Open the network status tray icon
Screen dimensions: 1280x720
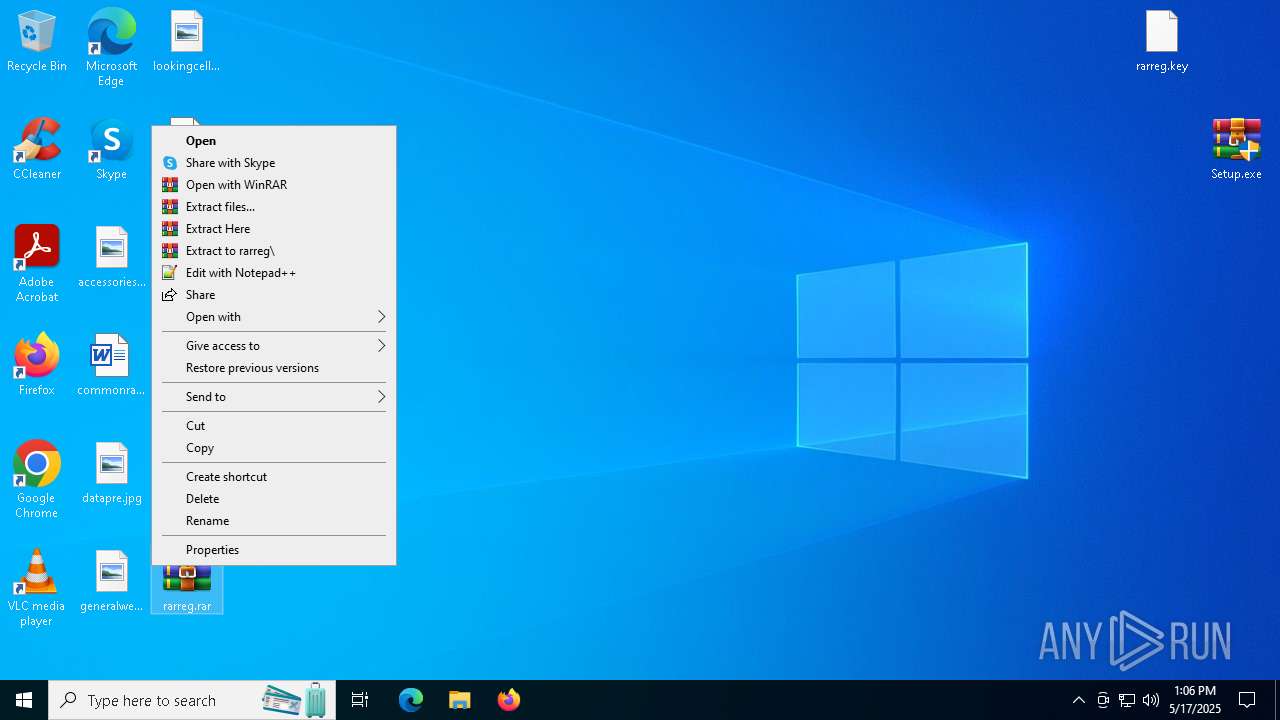click(1127, 700)
